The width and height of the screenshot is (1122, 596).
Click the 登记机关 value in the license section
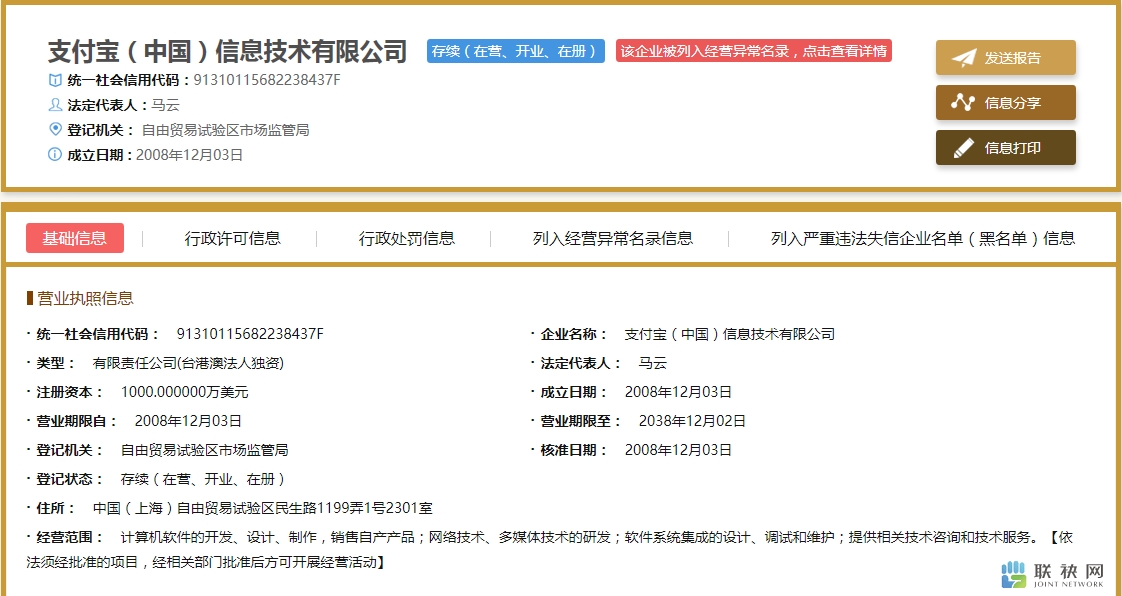205,450
